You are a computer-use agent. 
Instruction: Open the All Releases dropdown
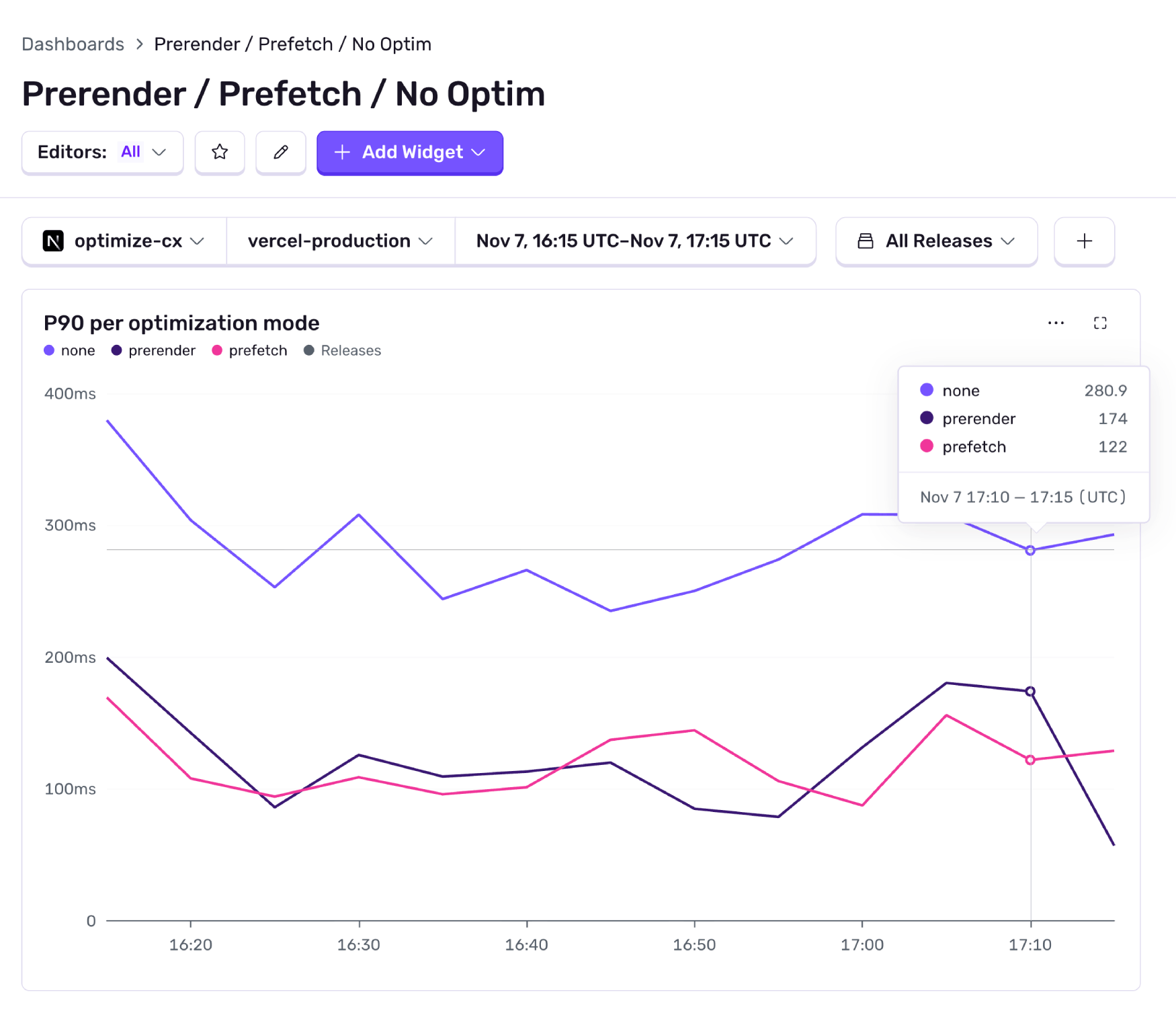point(937,241)
